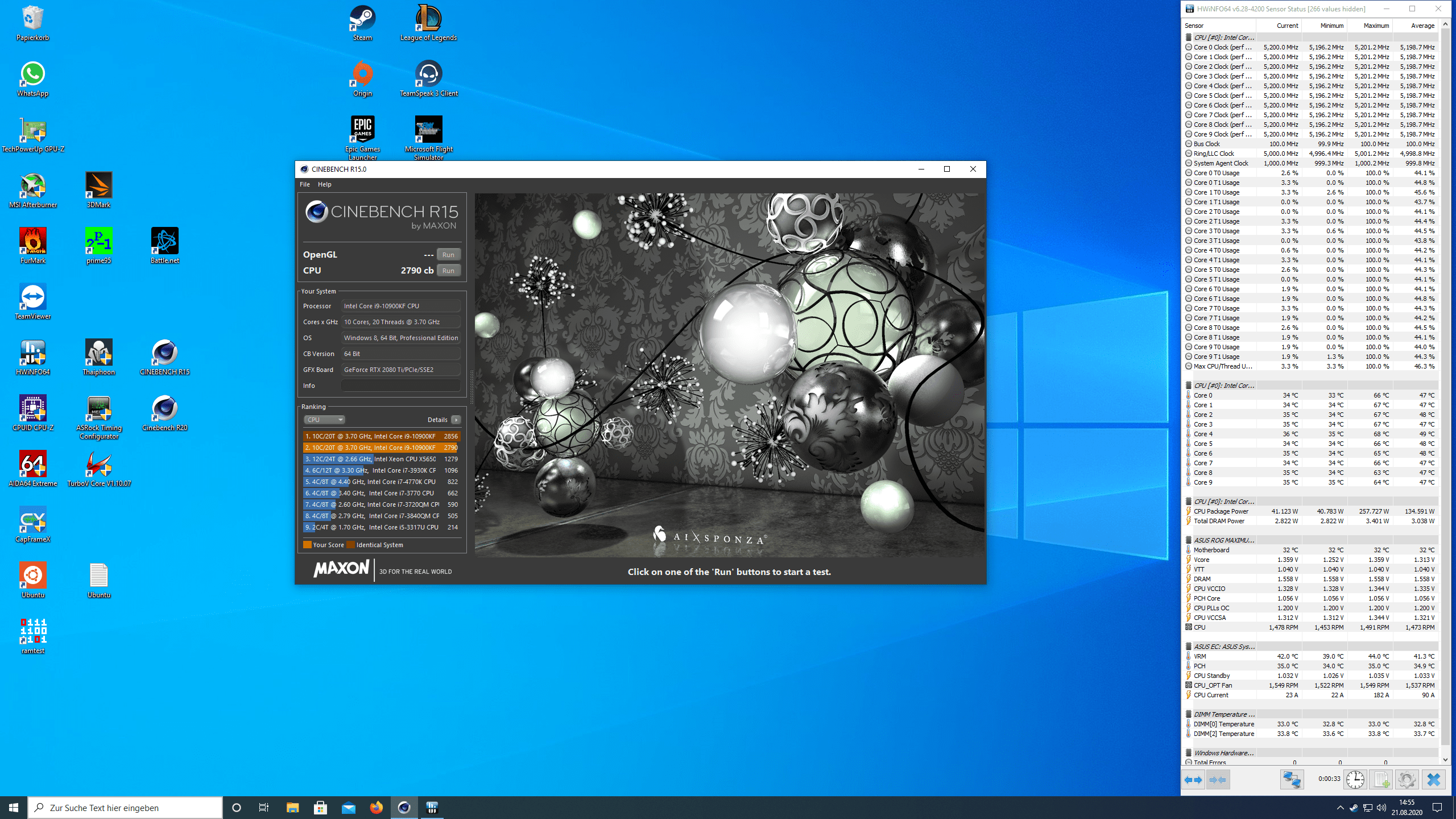Open the Windows Start menu
Screen dimensions: 1456x819
click(x=14, y=808)
